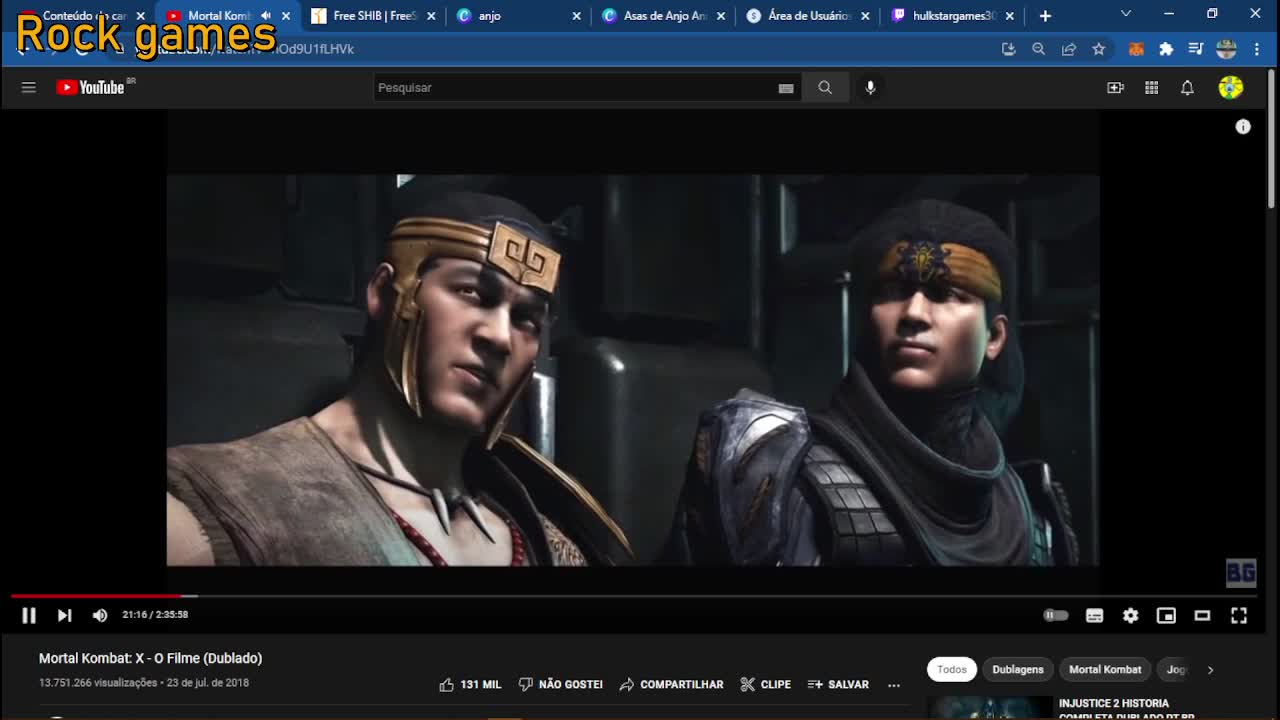Viewport: 1280px width, 720px height.
Task: Mute the video volume
Action: click(x=100, y=615)
